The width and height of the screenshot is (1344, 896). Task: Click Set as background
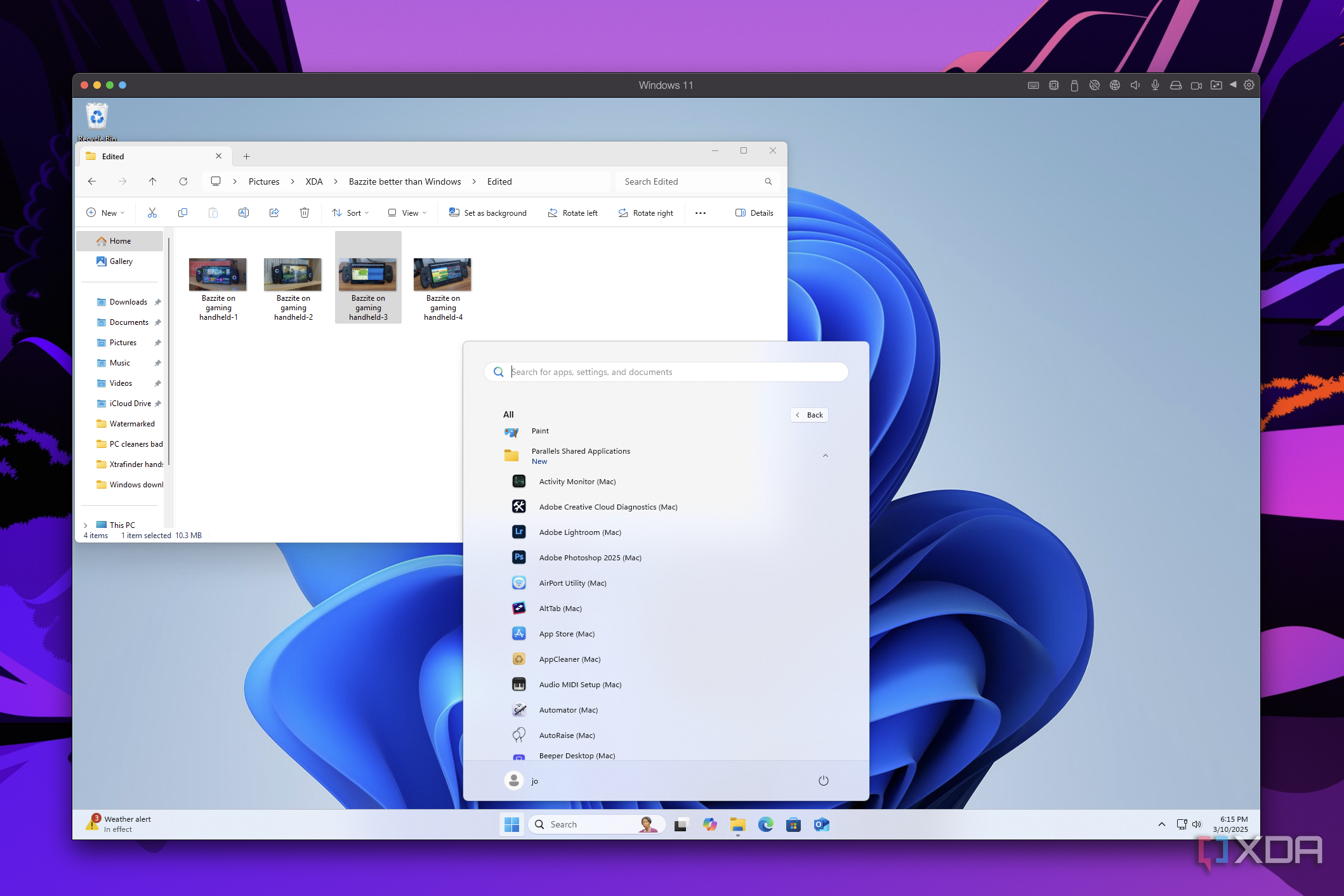[x=488, y=213]
